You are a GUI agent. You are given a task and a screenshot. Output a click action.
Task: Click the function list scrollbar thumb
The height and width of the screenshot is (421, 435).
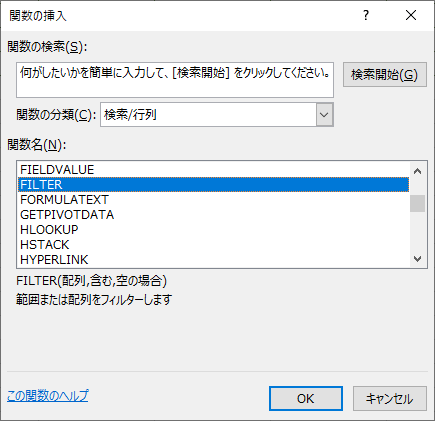coord(417,203)
